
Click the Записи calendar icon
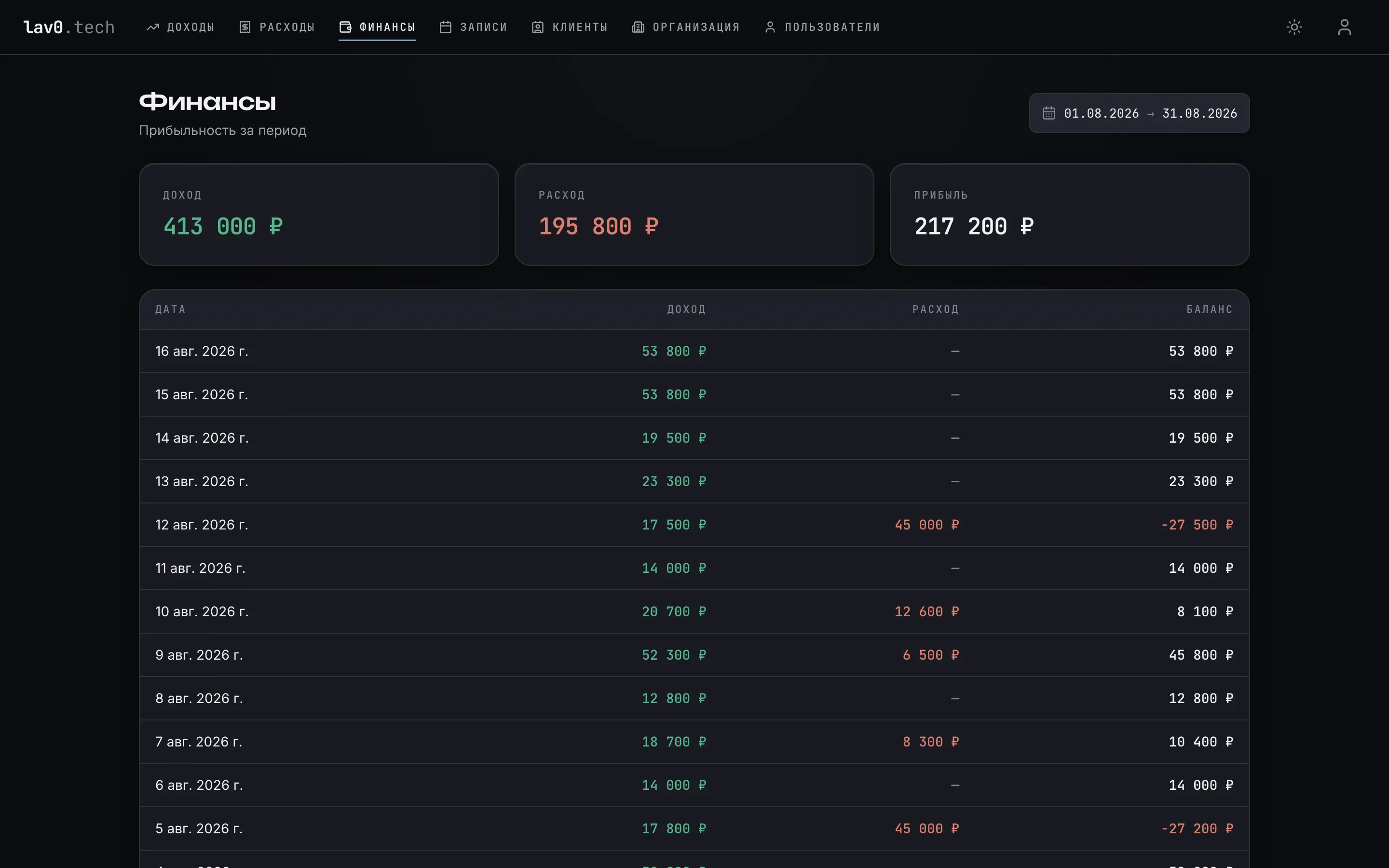pos(446,27)
